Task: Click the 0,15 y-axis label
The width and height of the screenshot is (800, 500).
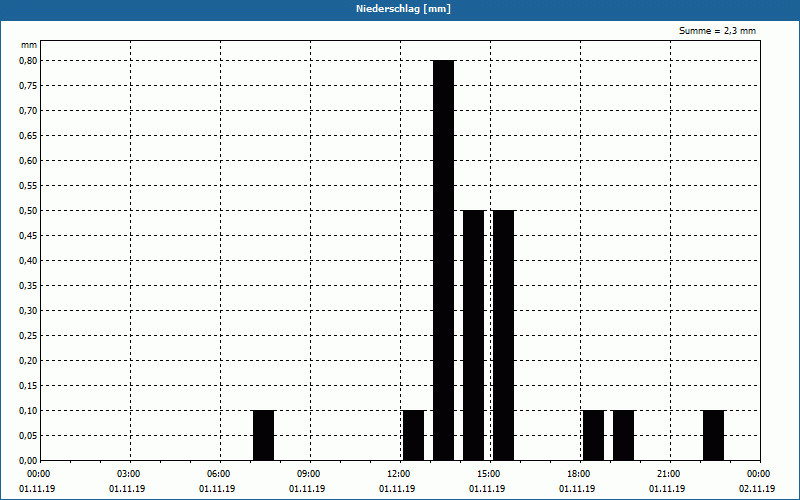Action: coord(28,386)
